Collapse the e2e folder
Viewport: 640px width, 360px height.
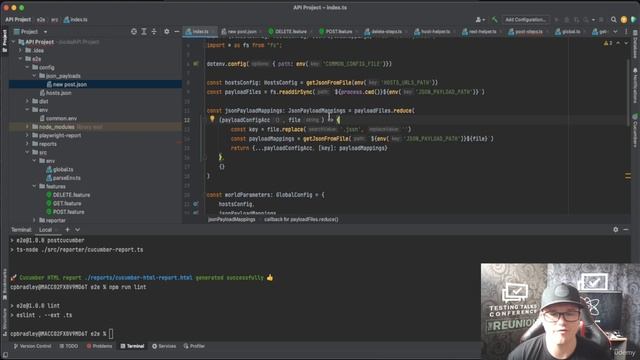coord(20,59)
